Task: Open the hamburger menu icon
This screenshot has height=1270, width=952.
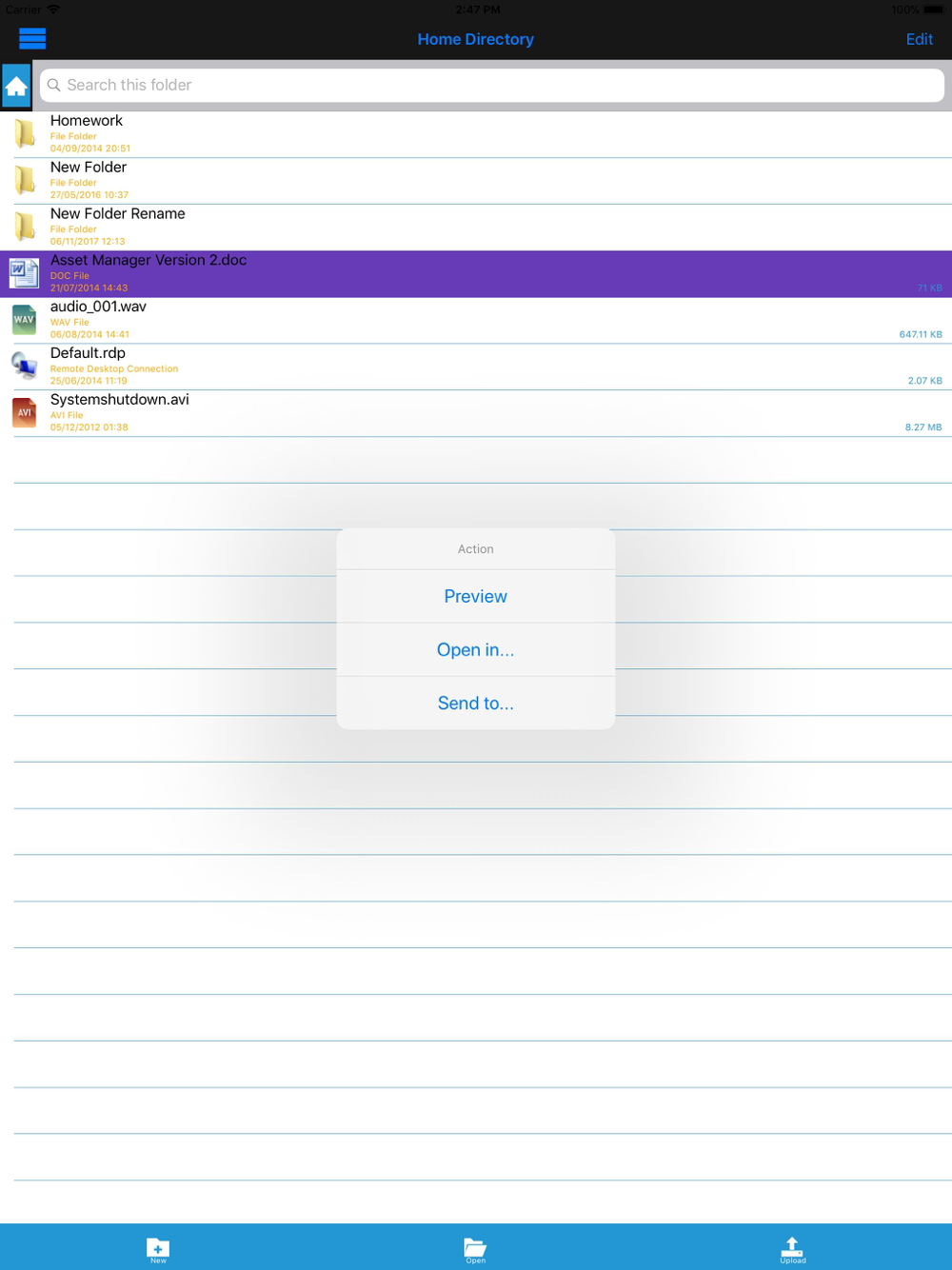Action: coord(32,39)
